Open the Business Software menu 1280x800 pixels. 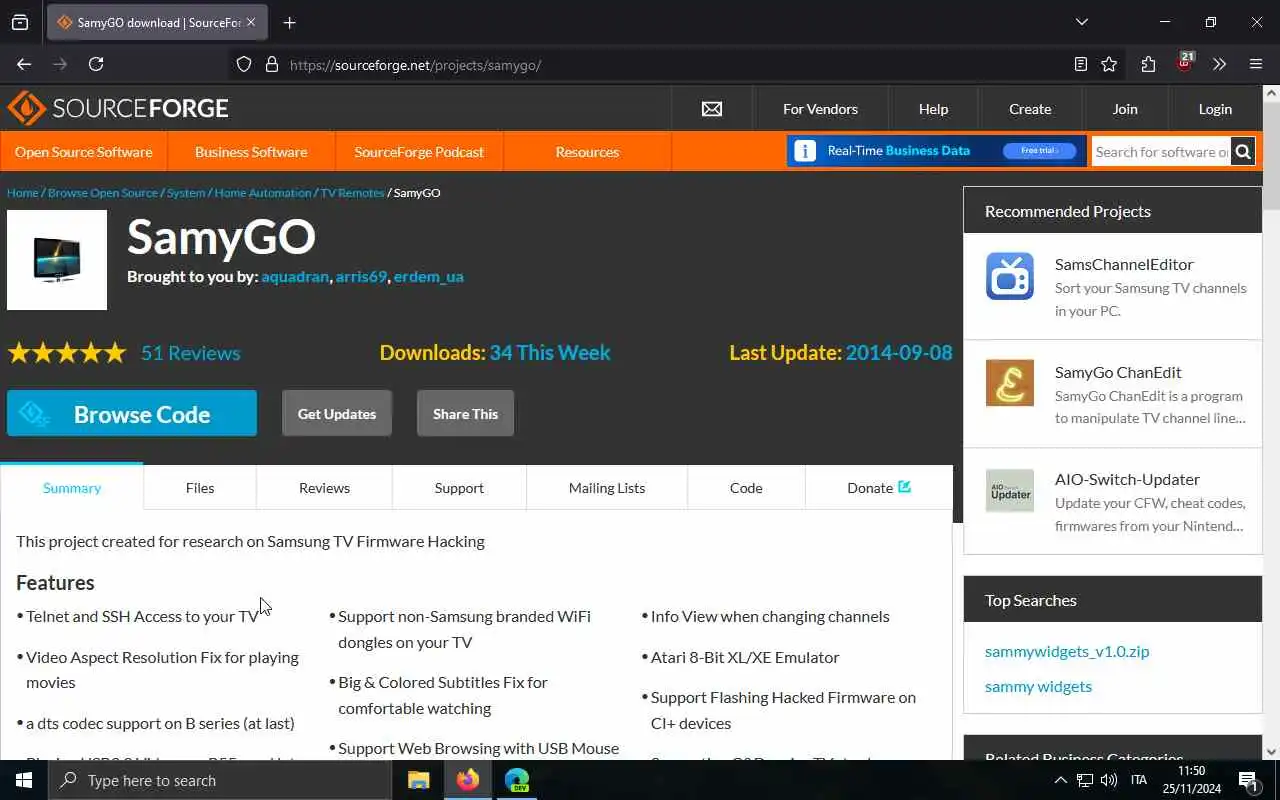[251, 152]
